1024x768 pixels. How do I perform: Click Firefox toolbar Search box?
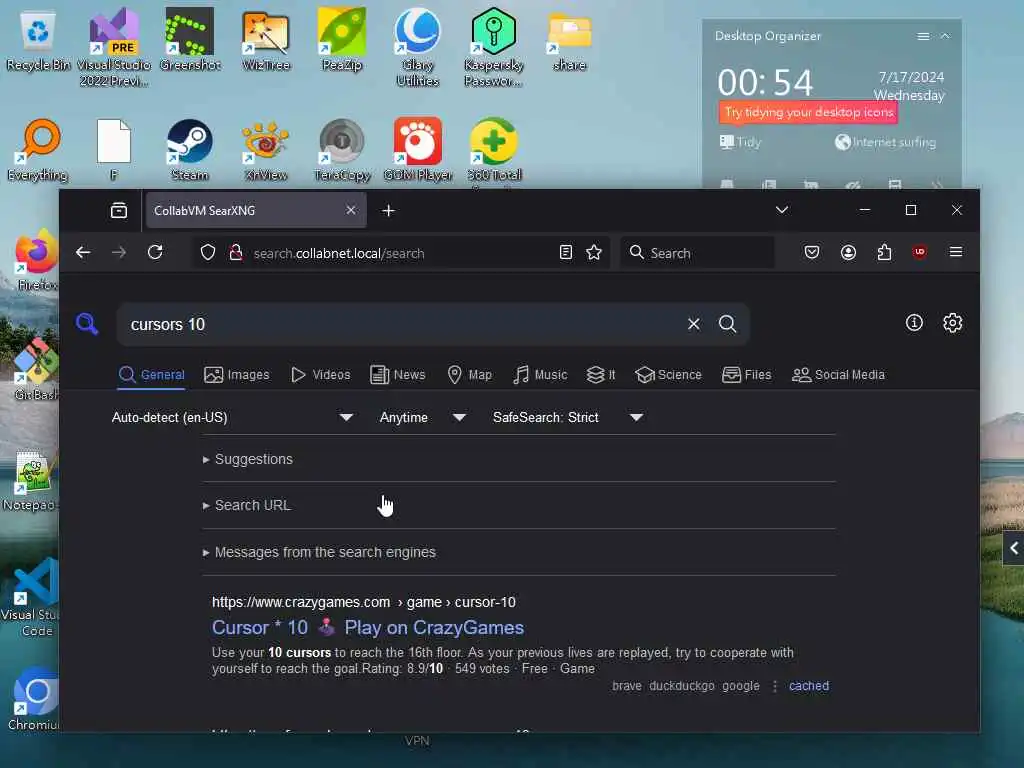(x=697, y=253)
